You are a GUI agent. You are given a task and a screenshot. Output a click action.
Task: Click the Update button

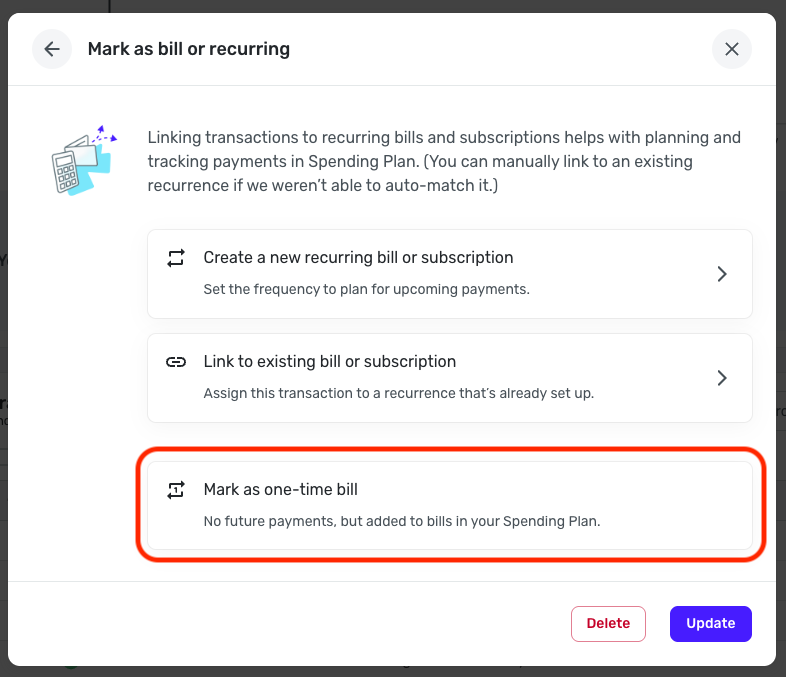710,623
